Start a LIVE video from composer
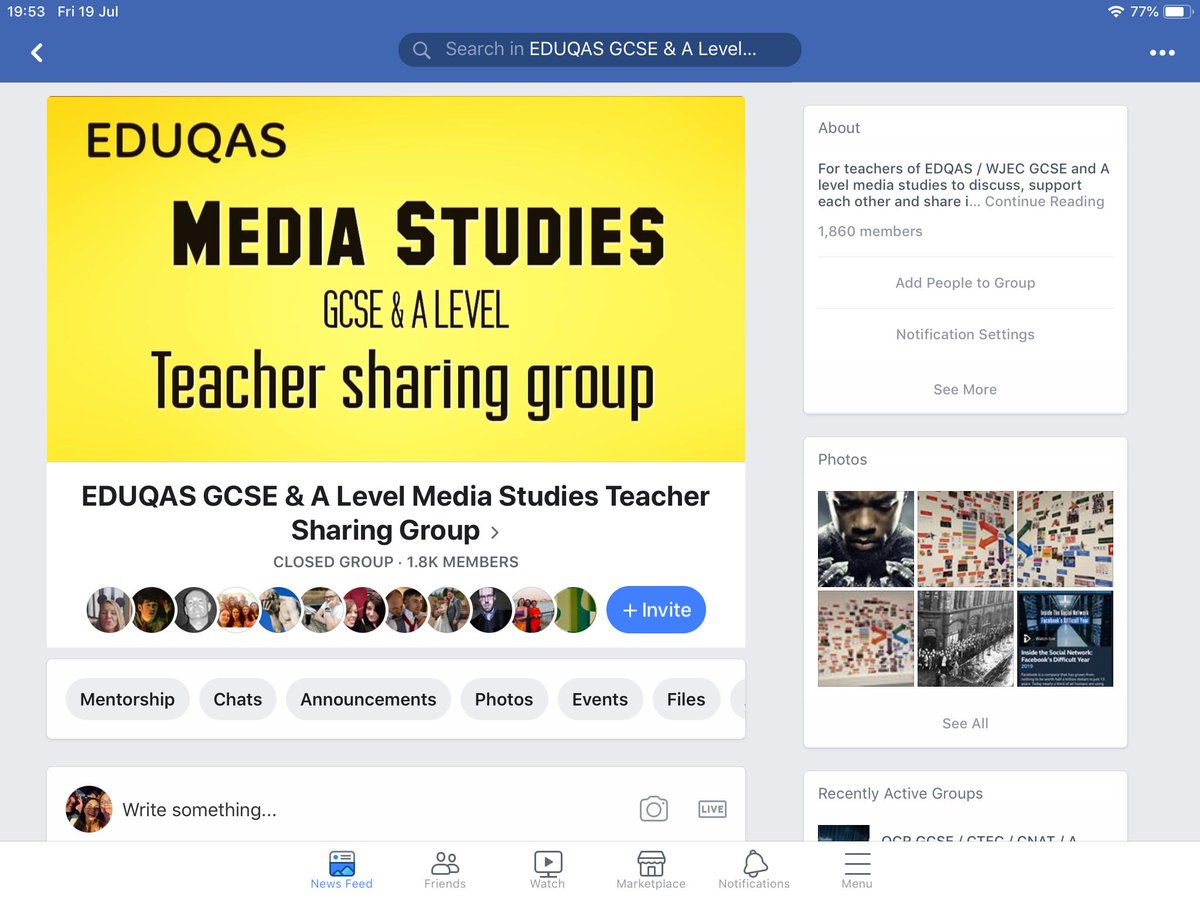 pos(712,809)
